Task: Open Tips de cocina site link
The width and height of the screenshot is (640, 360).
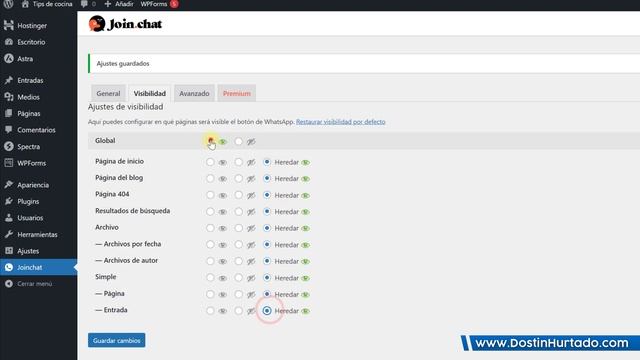Action: 53,4
